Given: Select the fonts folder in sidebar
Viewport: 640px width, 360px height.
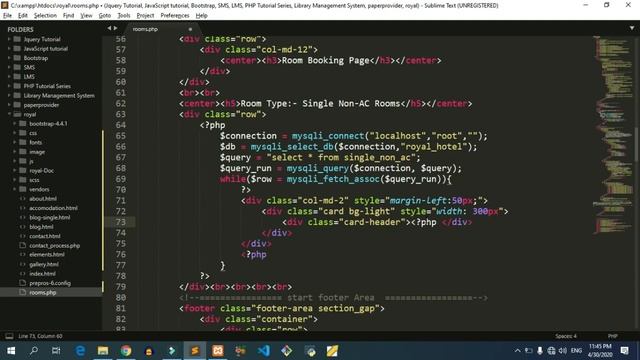Looking at the screenshot, I should (35, 142).
